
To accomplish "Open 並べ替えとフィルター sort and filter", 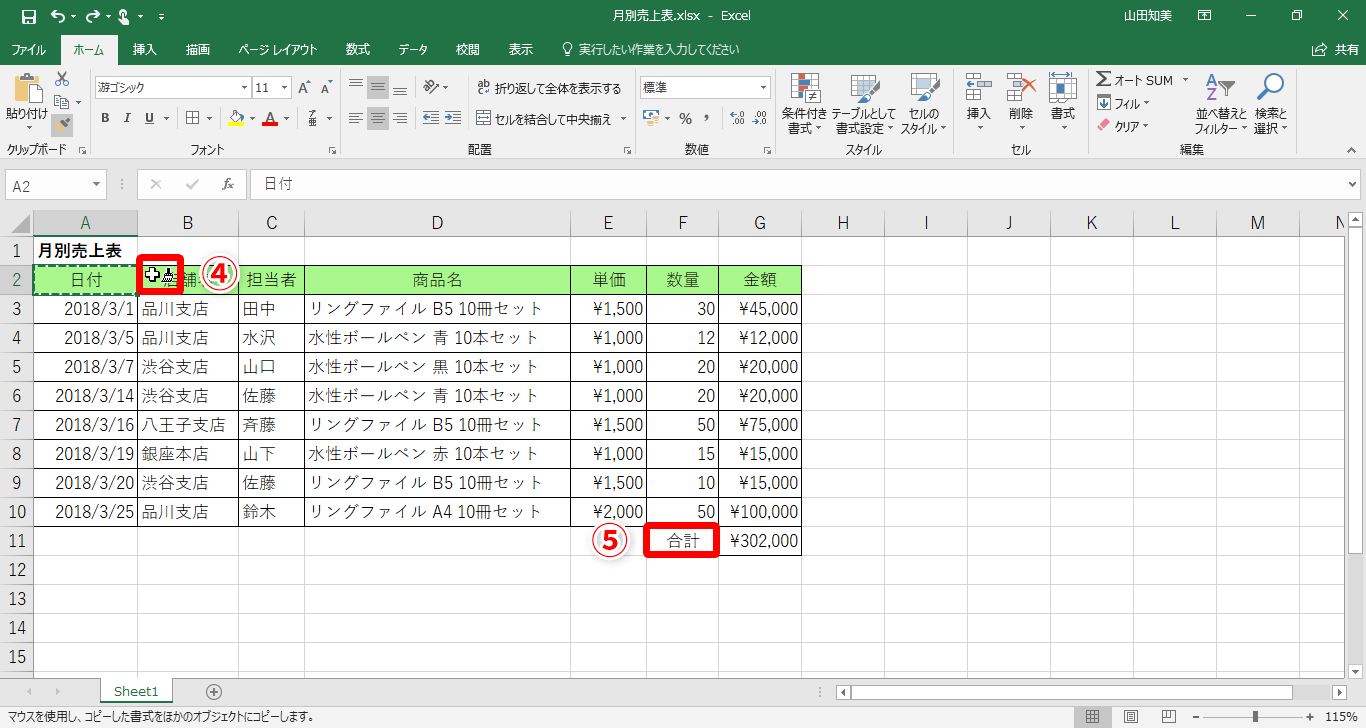I will point(1221,104).
